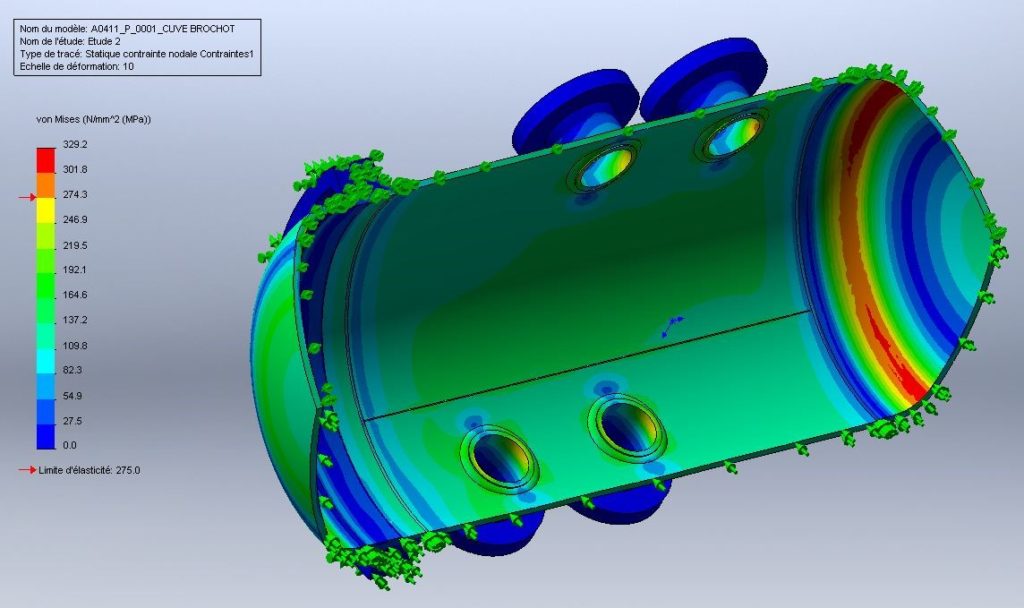Click the blue coordinate triad inside the tank
Viewport: 1024px width, 608px height.
click(672, 326)
